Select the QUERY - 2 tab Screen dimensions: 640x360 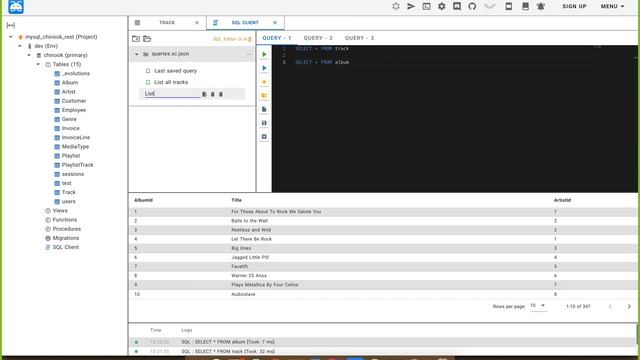point(318,38)
